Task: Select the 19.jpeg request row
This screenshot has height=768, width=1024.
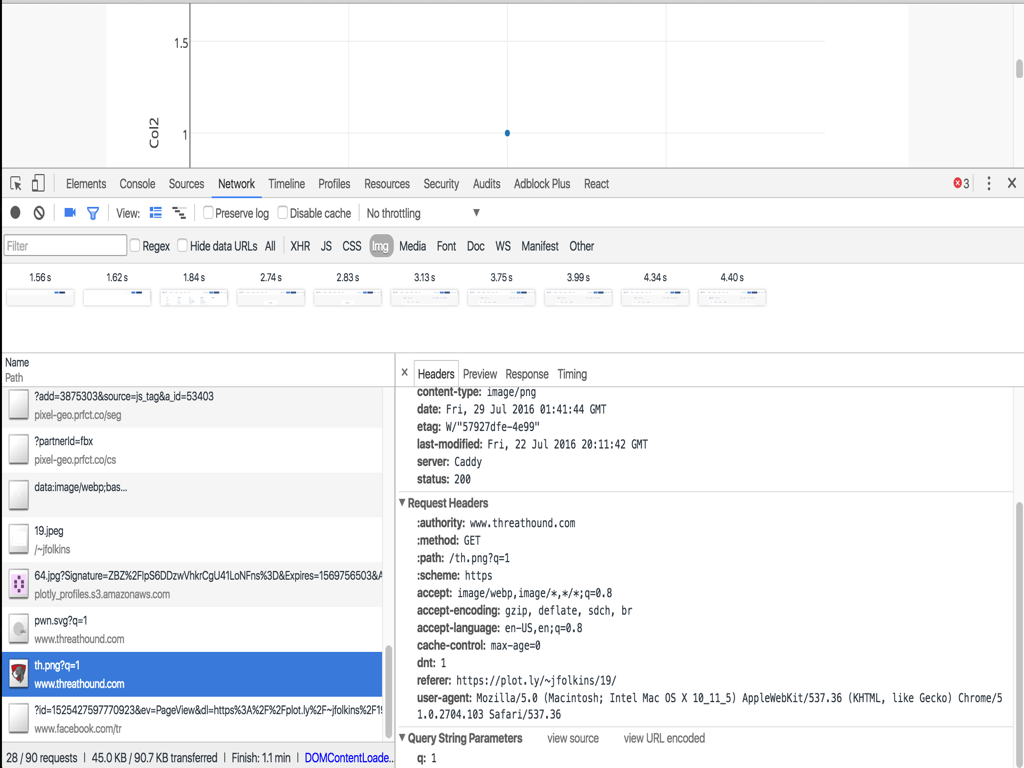Action: (x=192, y=539)
